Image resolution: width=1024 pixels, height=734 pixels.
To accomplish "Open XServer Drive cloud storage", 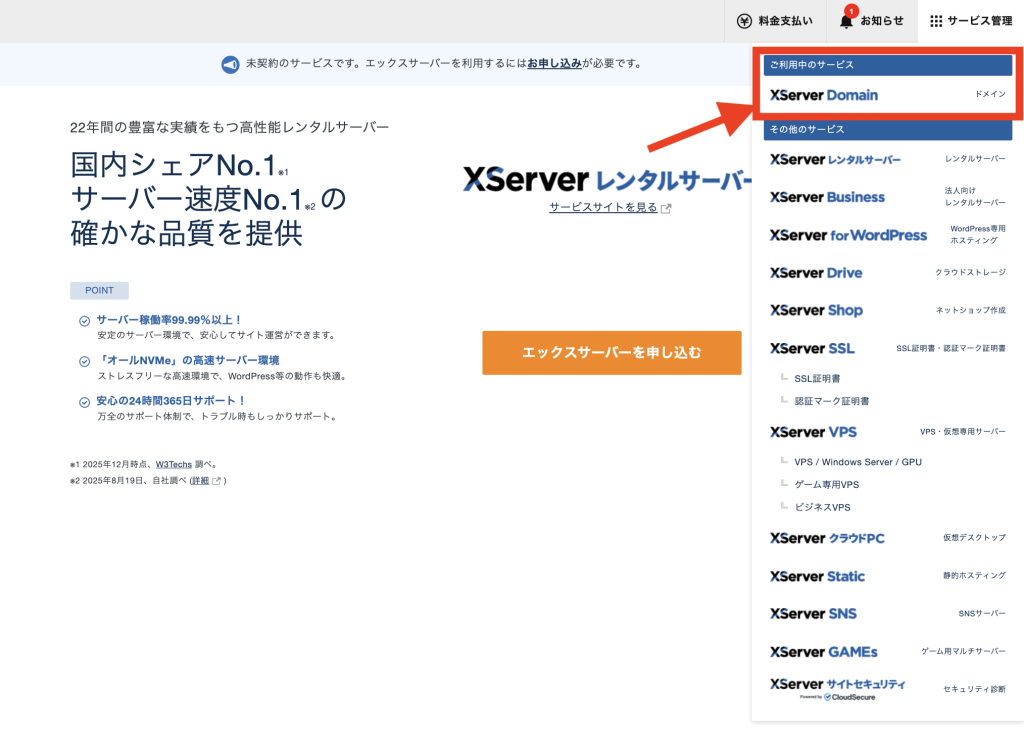I will coord(816,273).
